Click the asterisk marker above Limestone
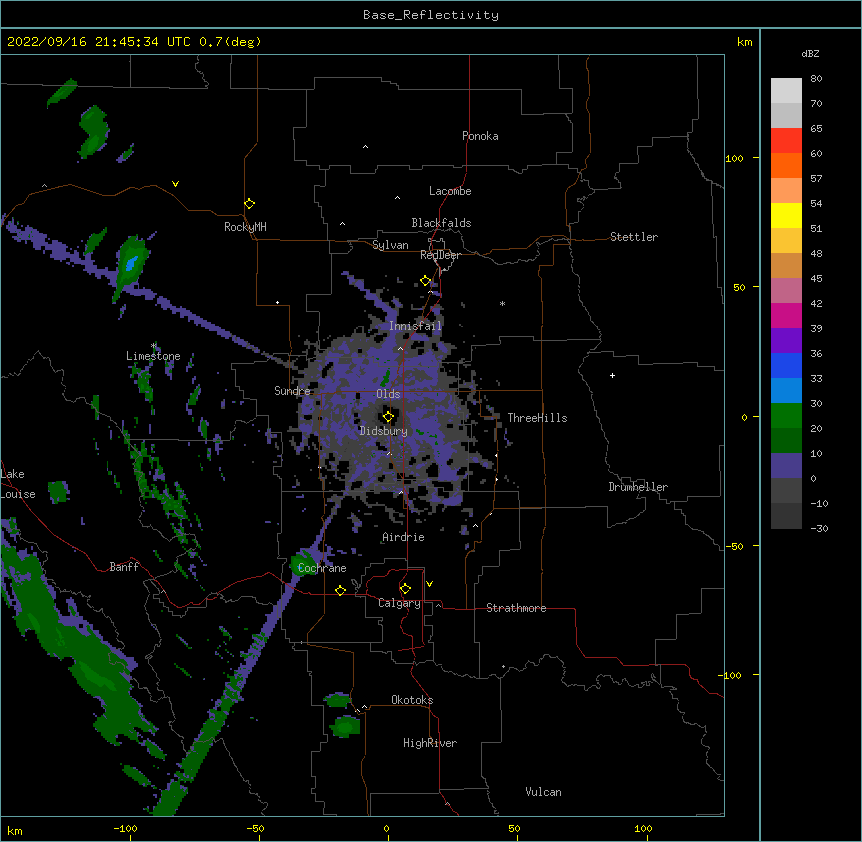This screenshot has width=862, height=842. pyautogui.click(x=154, y=346)
